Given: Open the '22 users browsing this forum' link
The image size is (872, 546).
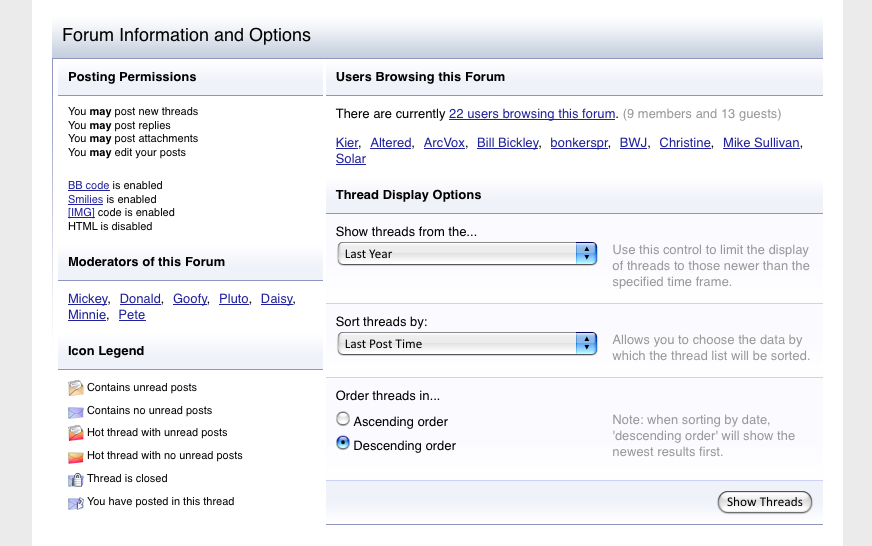Looking at the screenshot, I should pos(532,113).
